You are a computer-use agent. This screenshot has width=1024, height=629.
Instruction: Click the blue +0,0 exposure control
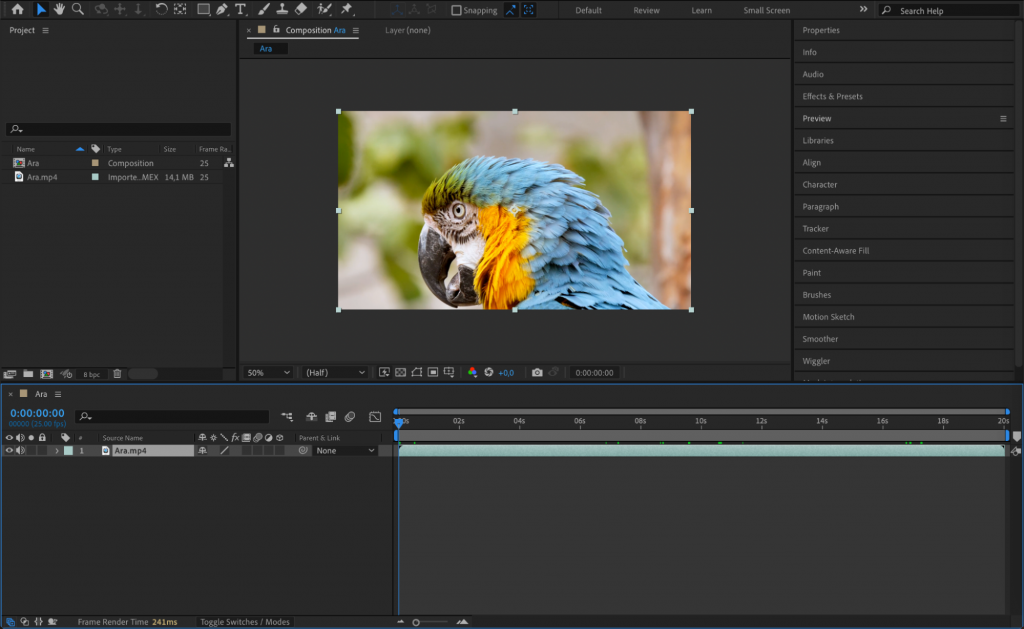coord(505,372)
